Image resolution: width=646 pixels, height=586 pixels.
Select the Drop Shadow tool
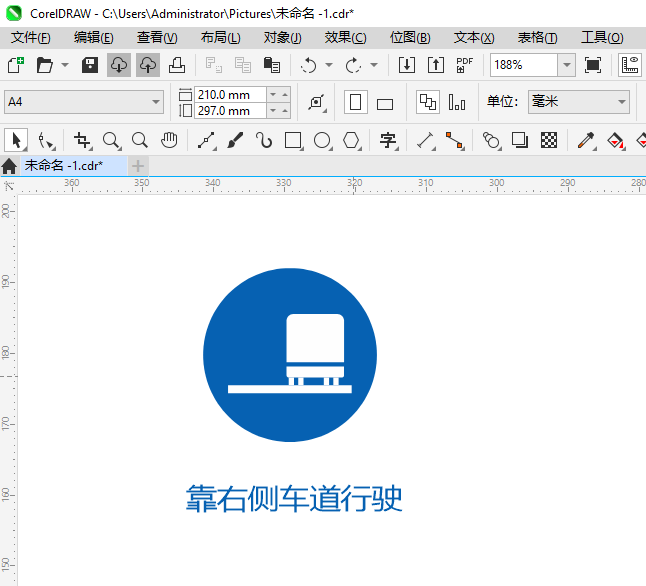coord(520,141)
